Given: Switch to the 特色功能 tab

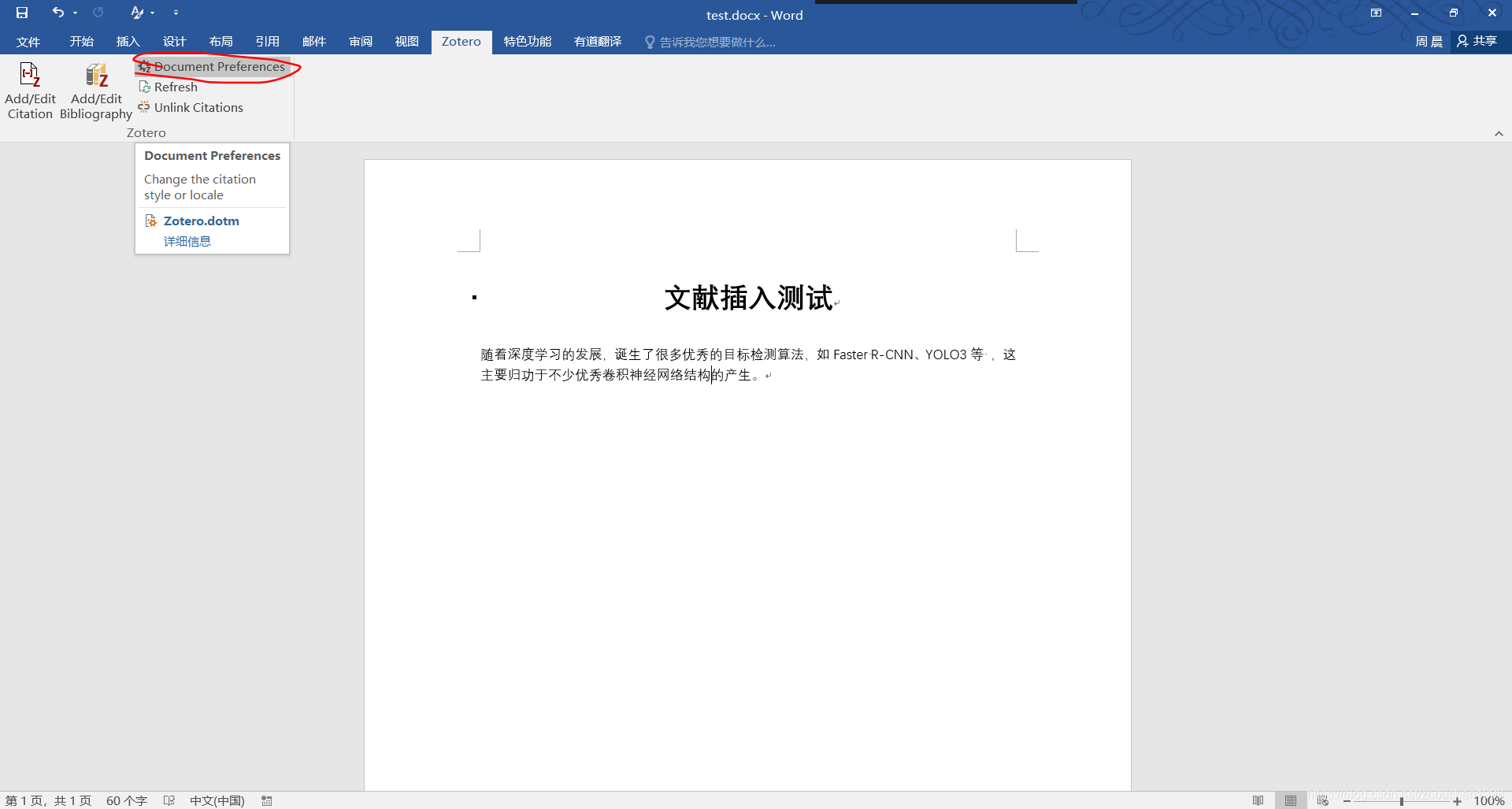Looking at the screenshot, I should pos(527,42).
